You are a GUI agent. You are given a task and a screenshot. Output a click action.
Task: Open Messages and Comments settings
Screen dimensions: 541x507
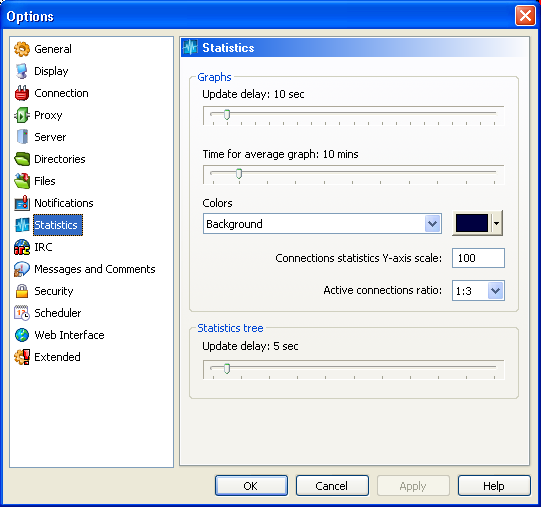(95, 269)
